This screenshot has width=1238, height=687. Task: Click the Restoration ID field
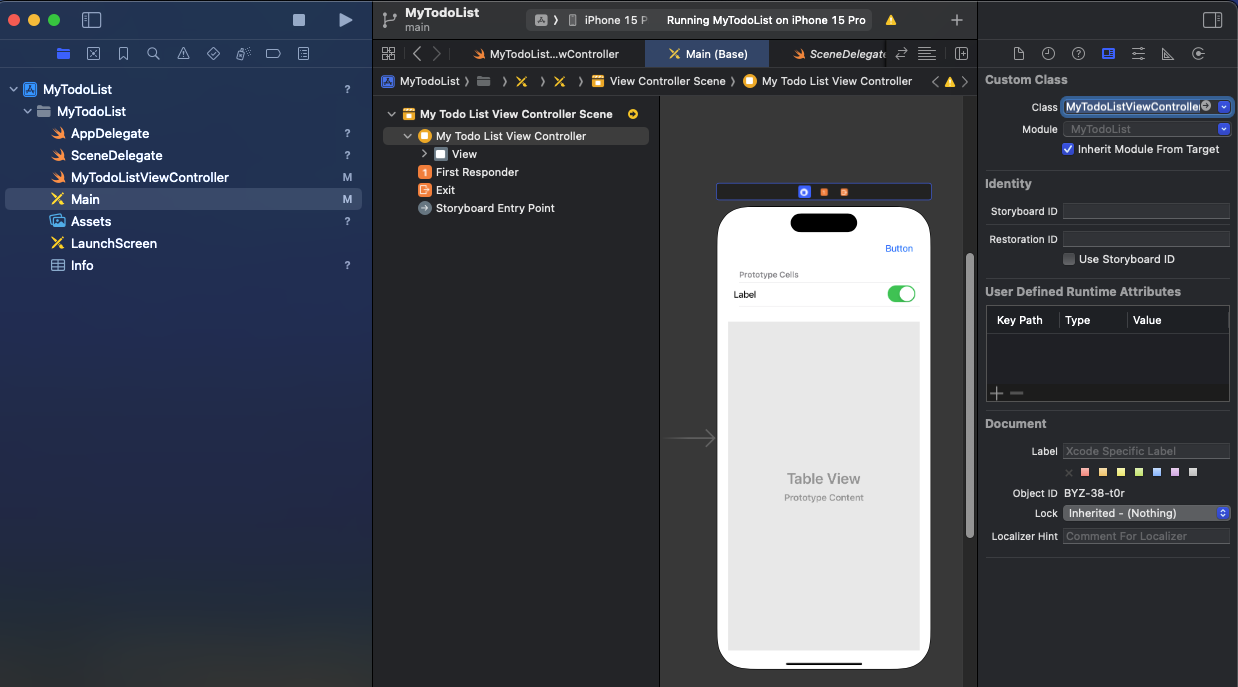(x=1146, y=239)
